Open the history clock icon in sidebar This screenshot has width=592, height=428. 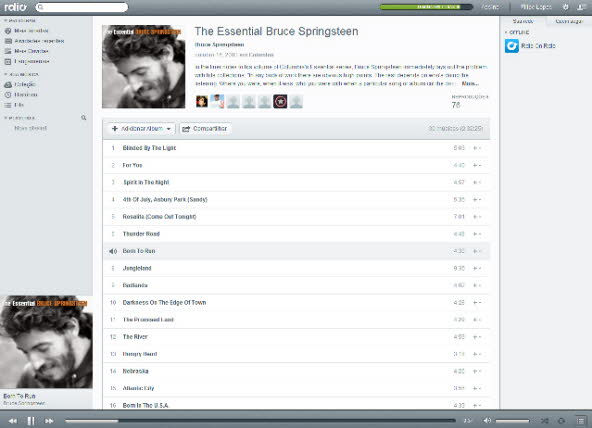coord(8,95)
